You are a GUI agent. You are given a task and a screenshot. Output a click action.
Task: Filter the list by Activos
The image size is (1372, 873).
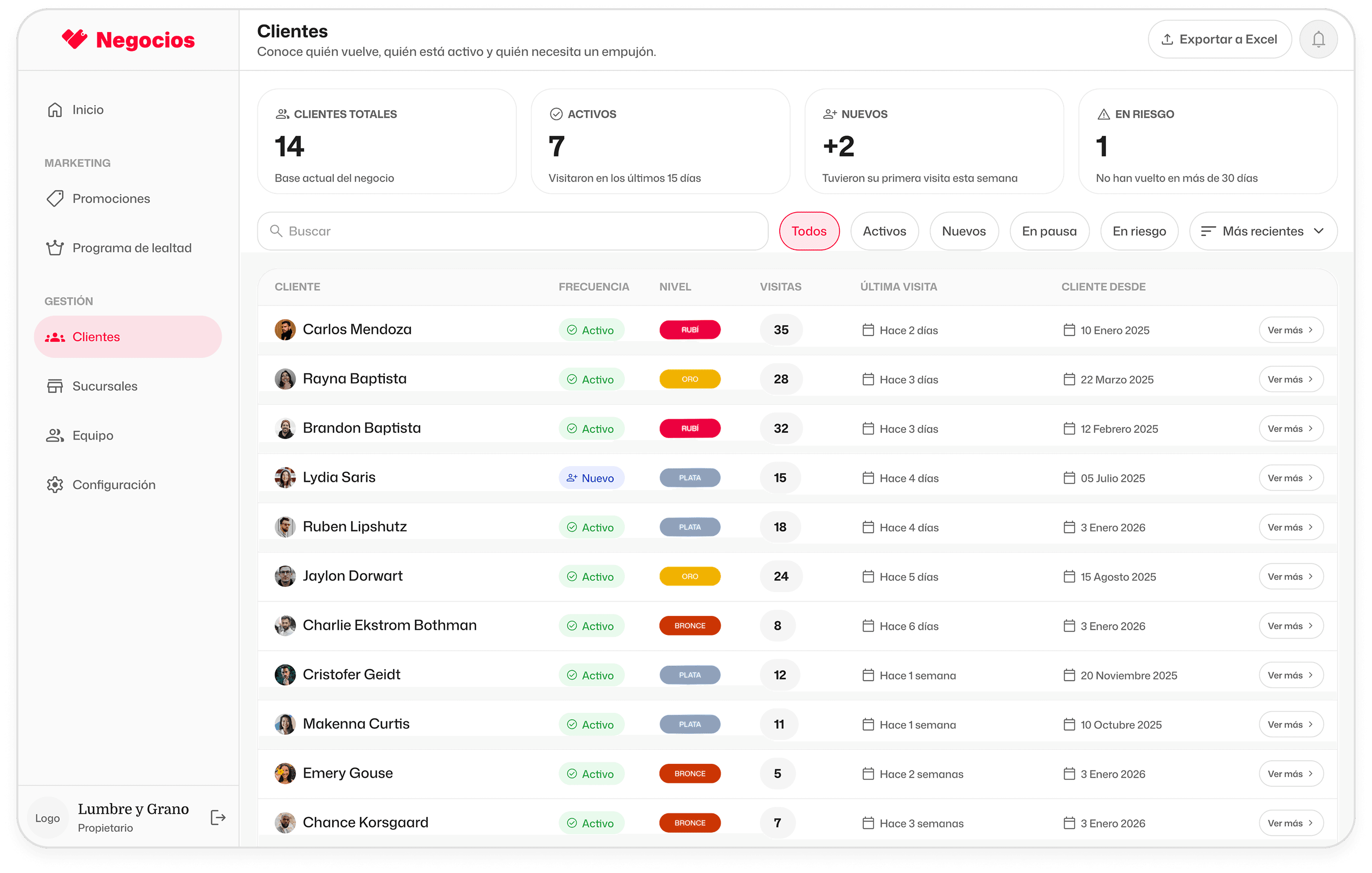(884, 231)
